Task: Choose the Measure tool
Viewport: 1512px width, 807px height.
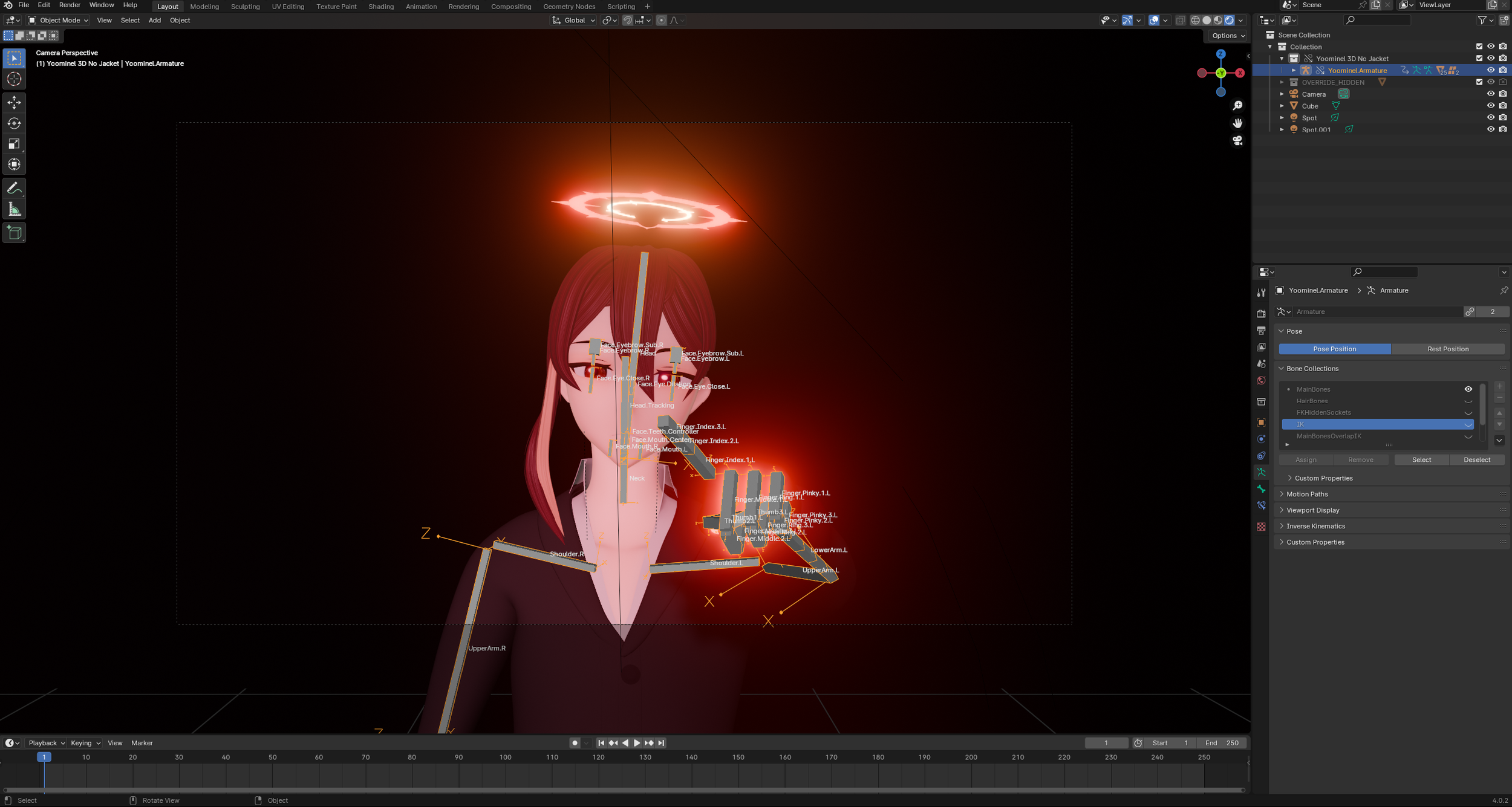Action: (x=14, y=209)
